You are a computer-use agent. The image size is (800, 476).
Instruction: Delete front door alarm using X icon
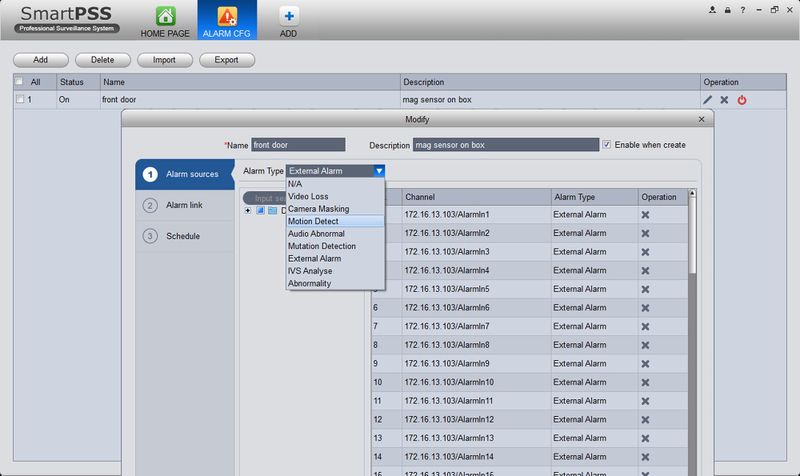click(x=724, y=100)
